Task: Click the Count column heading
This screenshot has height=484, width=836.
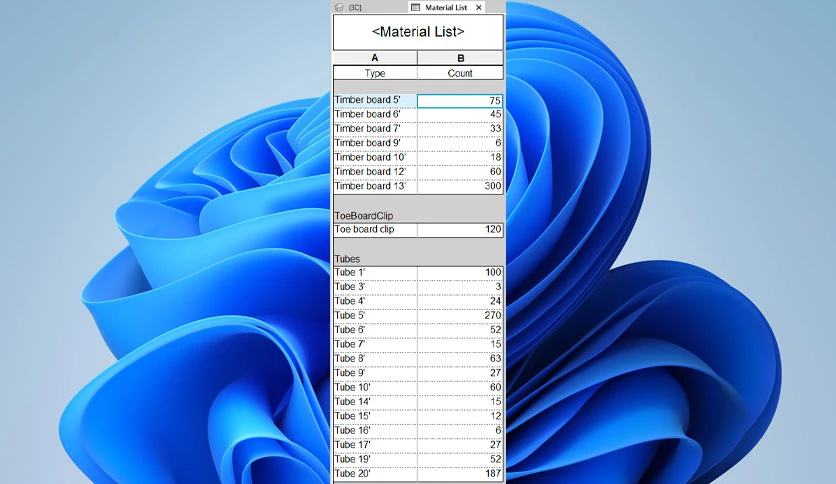Action: click(460, 73)
